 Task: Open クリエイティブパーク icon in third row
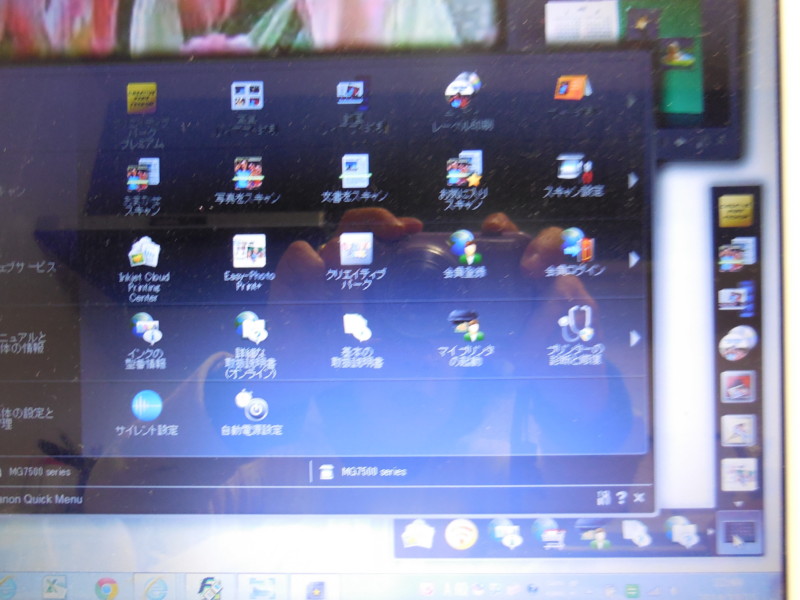click(357, 248)
